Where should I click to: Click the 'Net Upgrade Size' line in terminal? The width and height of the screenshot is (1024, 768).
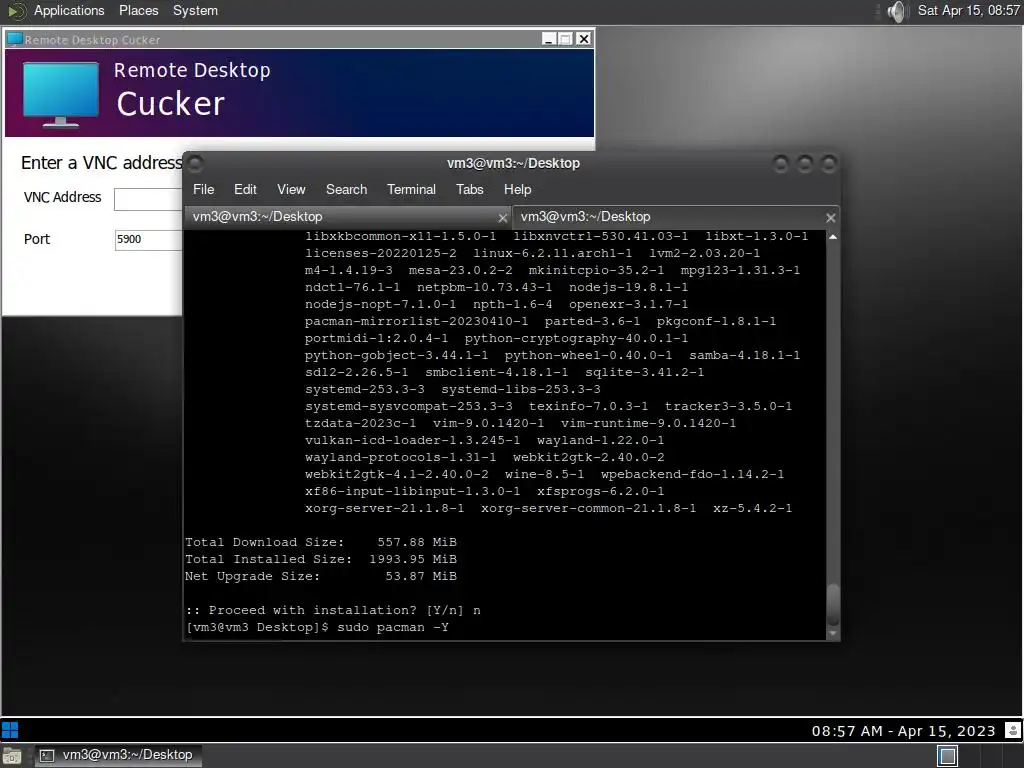(x=321, y=577)
